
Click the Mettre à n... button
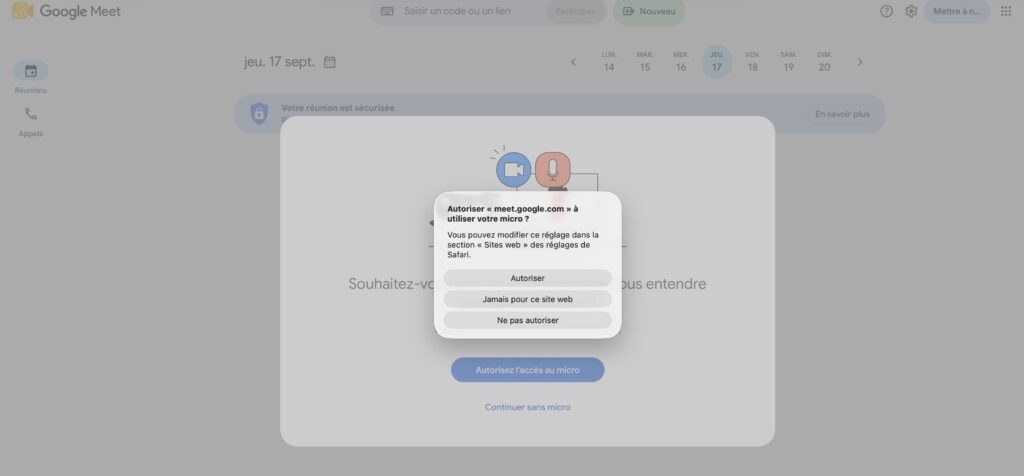(957, 11)
